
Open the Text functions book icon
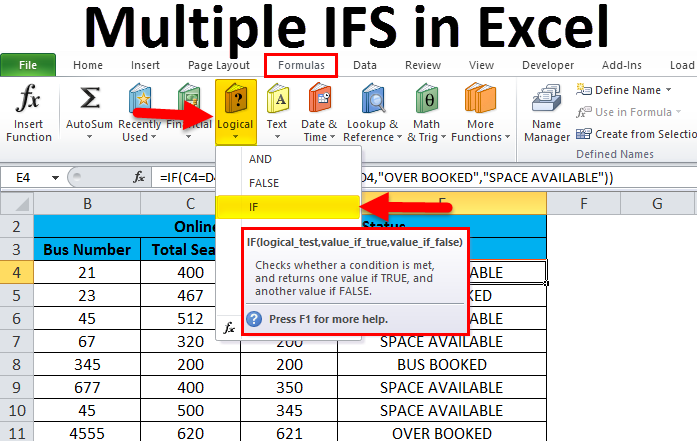click(x=278, y=99)
